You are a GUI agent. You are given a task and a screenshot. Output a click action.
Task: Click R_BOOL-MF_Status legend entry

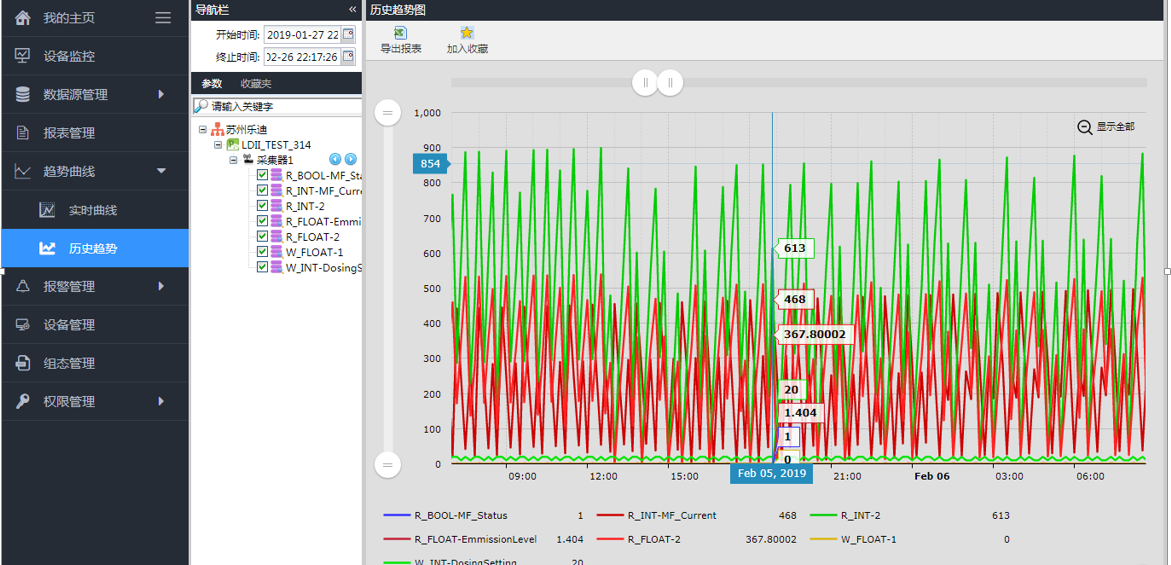(483, 516)
